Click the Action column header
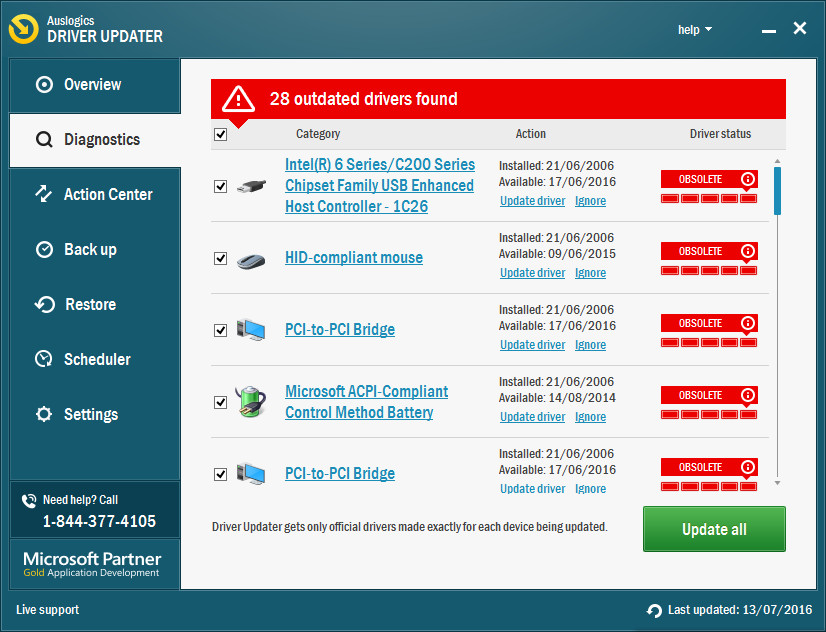Screen dimensions: 826x632 [x=530, y=134]
